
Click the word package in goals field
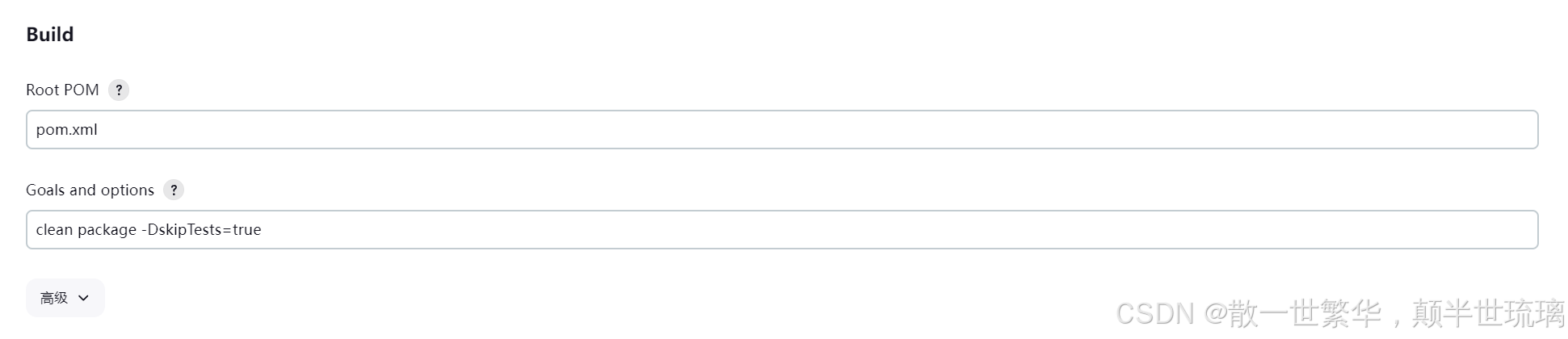[107, 230]
